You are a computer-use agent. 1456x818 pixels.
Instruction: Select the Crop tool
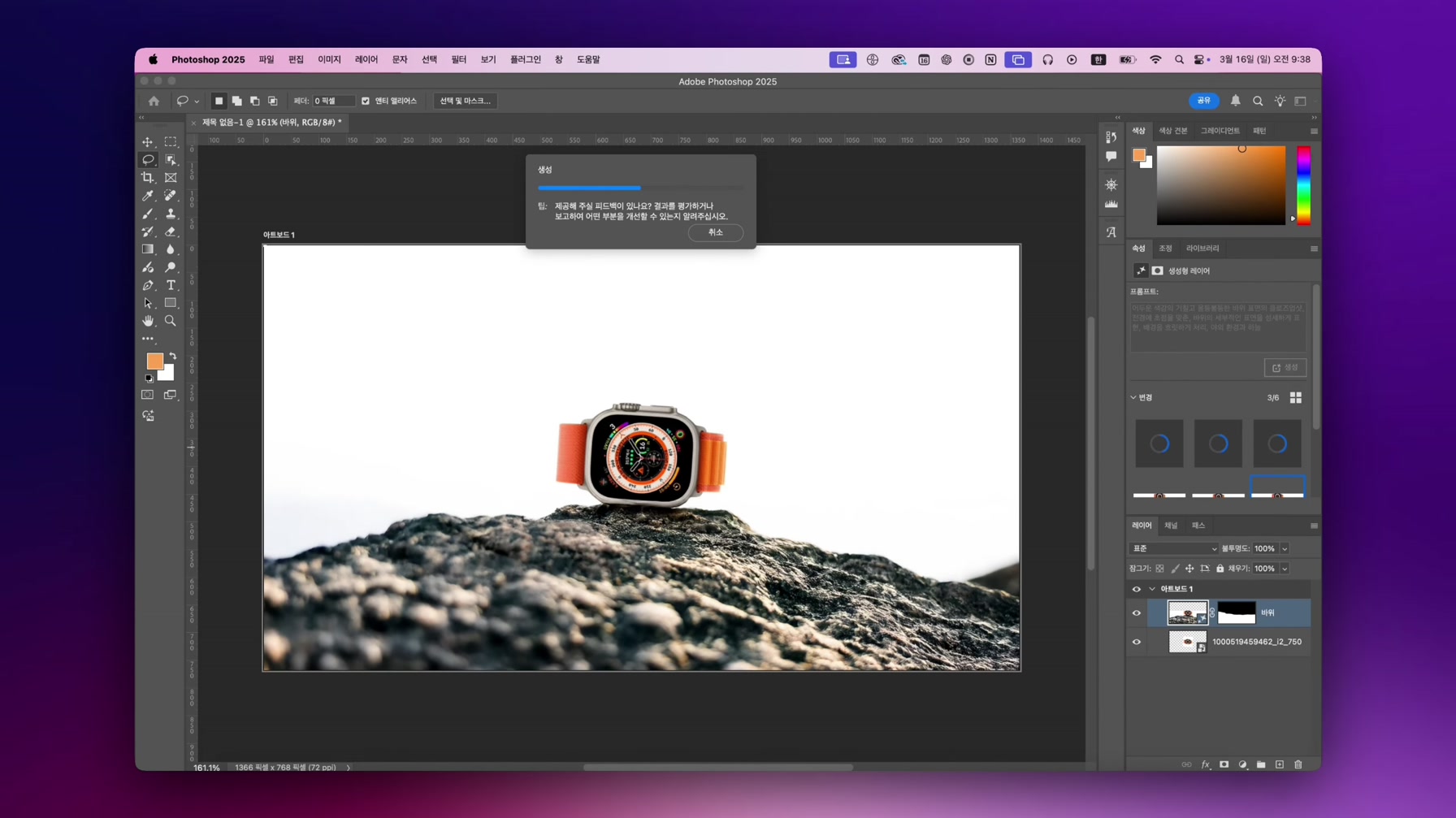coord(147,178)
